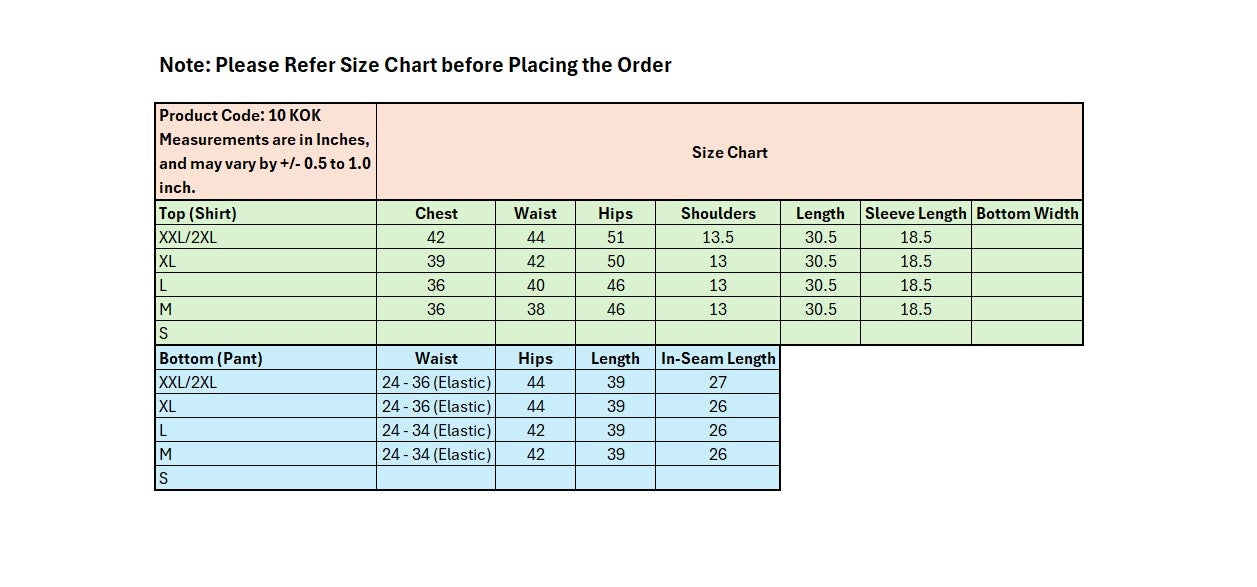The height and width of the screenshot is (587, 1257).
Task: Click pant XXL/2XL waist '24 - 36 (Elastic)'
Action: (x=436, y=382)
